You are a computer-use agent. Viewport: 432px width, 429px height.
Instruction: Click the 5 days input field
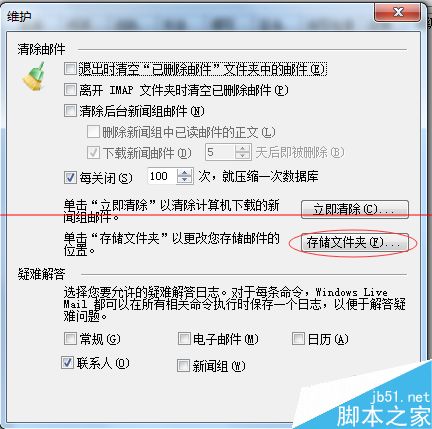tap(220, 152)
